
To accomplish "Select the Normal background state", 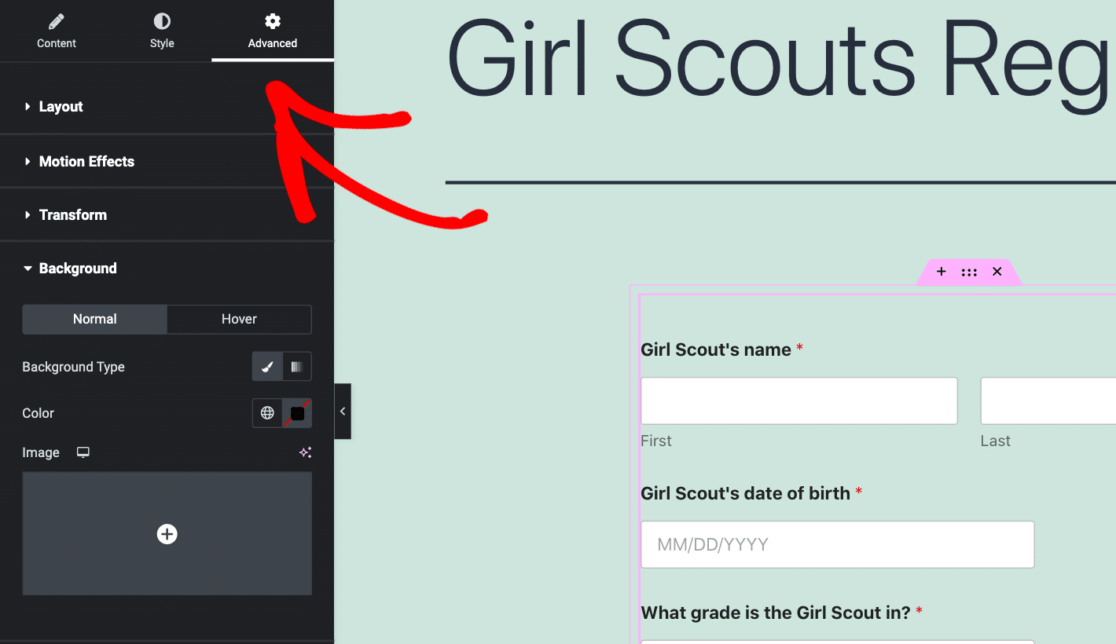I will (x=95, y=319).
